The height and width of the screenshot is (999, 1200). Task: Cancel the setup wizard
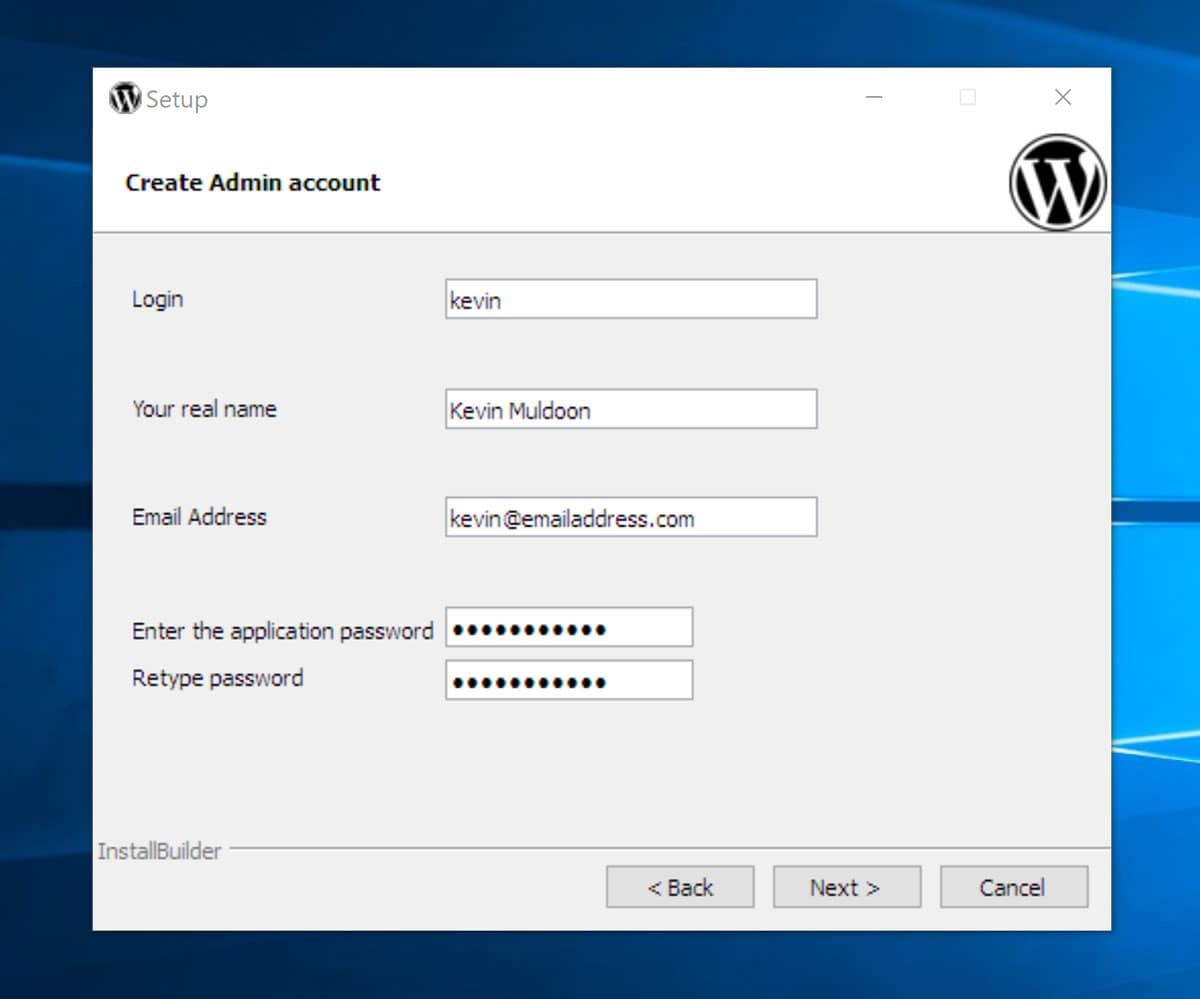[1014, 887]
